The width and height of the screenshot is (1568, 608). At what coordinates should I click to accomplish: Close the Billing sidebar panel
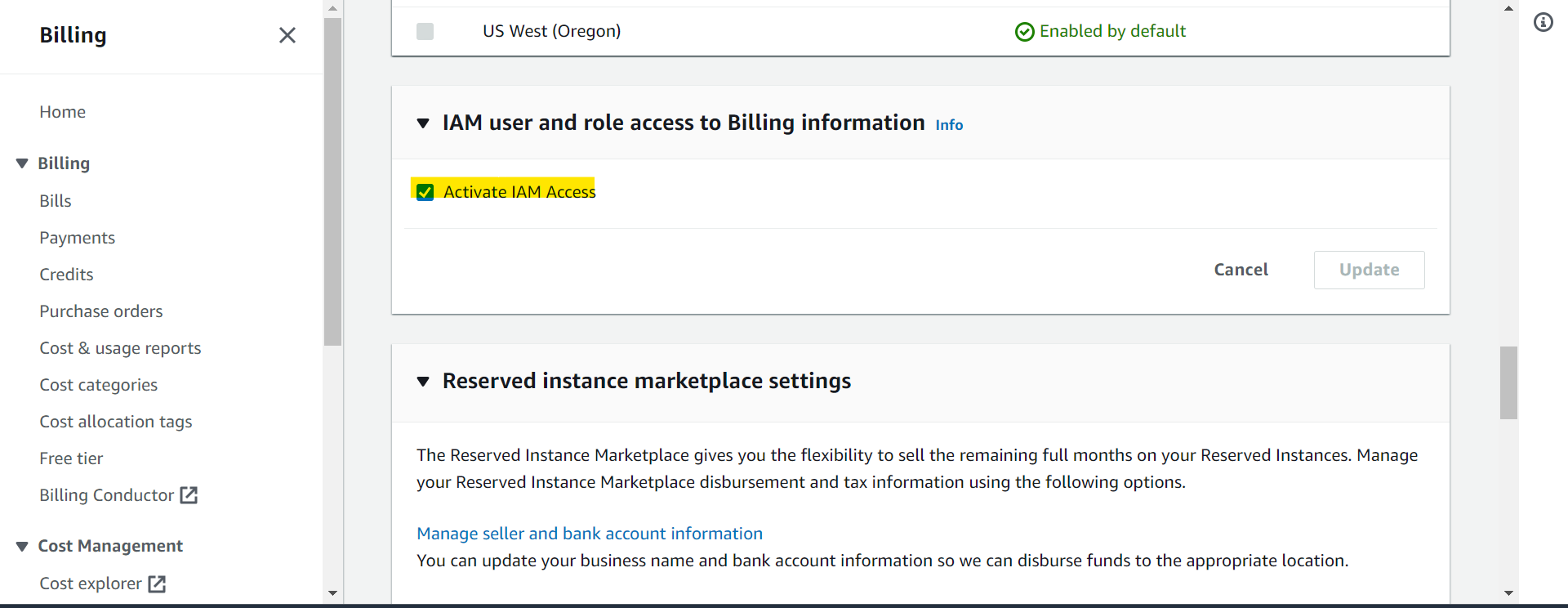pyautogui.click(x=287, y=35)
